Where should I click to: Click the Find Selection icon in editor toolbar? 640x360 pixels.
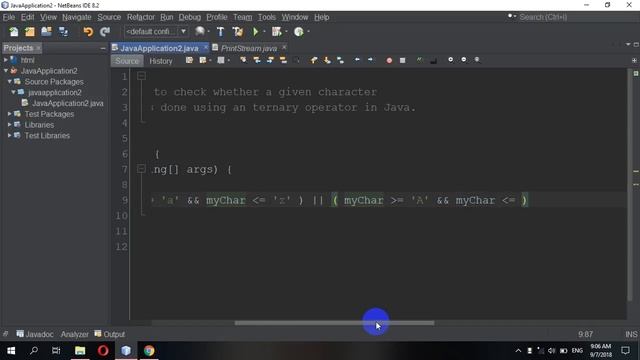click(x=243, y=60)
